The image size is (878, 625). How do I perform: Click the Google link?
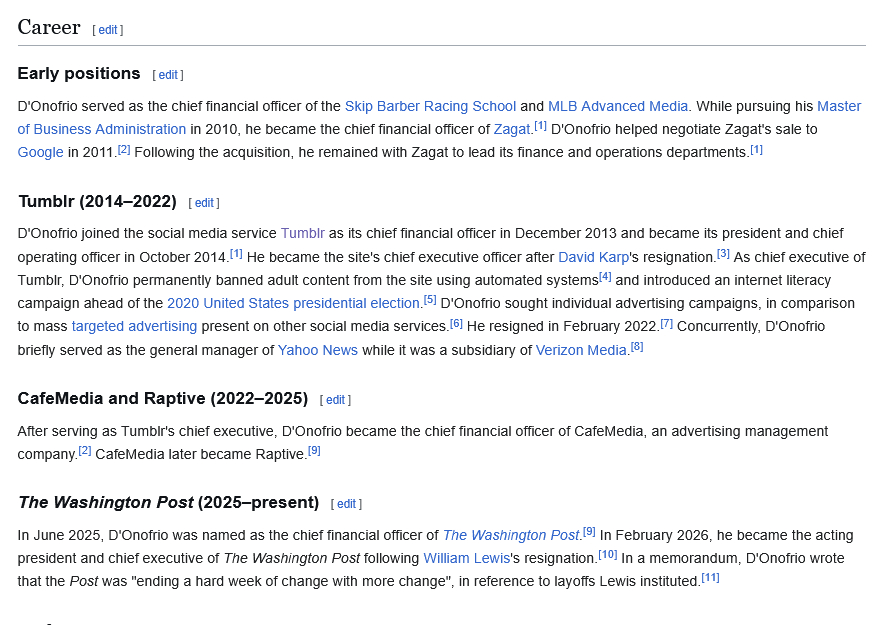pos(40,152)
